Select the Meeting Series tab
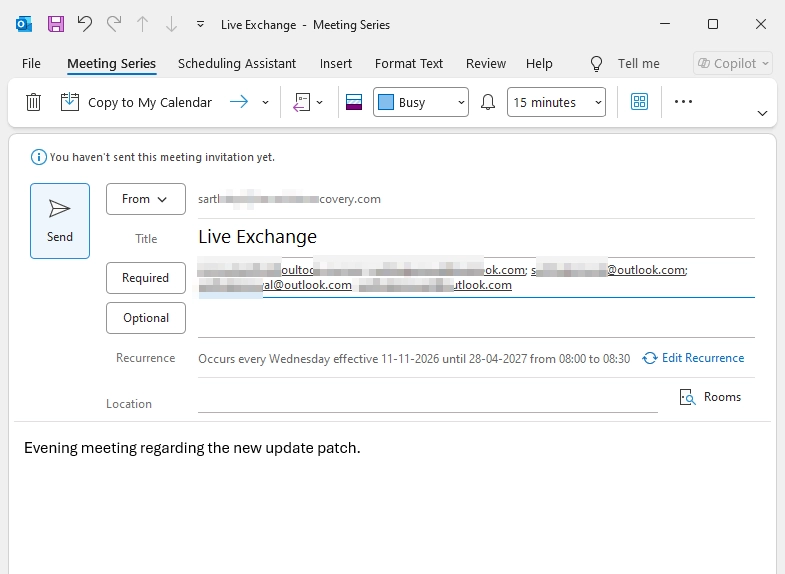The width and height of the screenshot is (785, 574). [x=111, y=64]
